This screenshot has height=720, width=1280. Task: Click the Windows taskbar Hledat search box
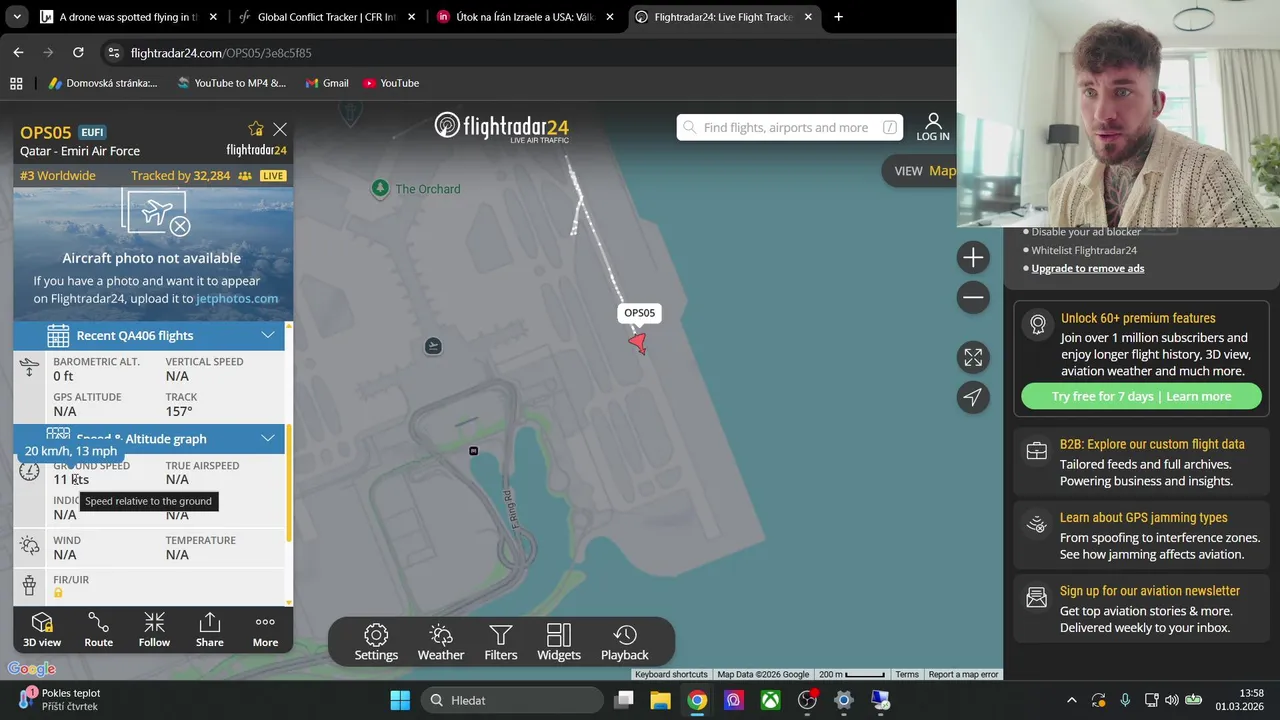(x=510, y=700)
